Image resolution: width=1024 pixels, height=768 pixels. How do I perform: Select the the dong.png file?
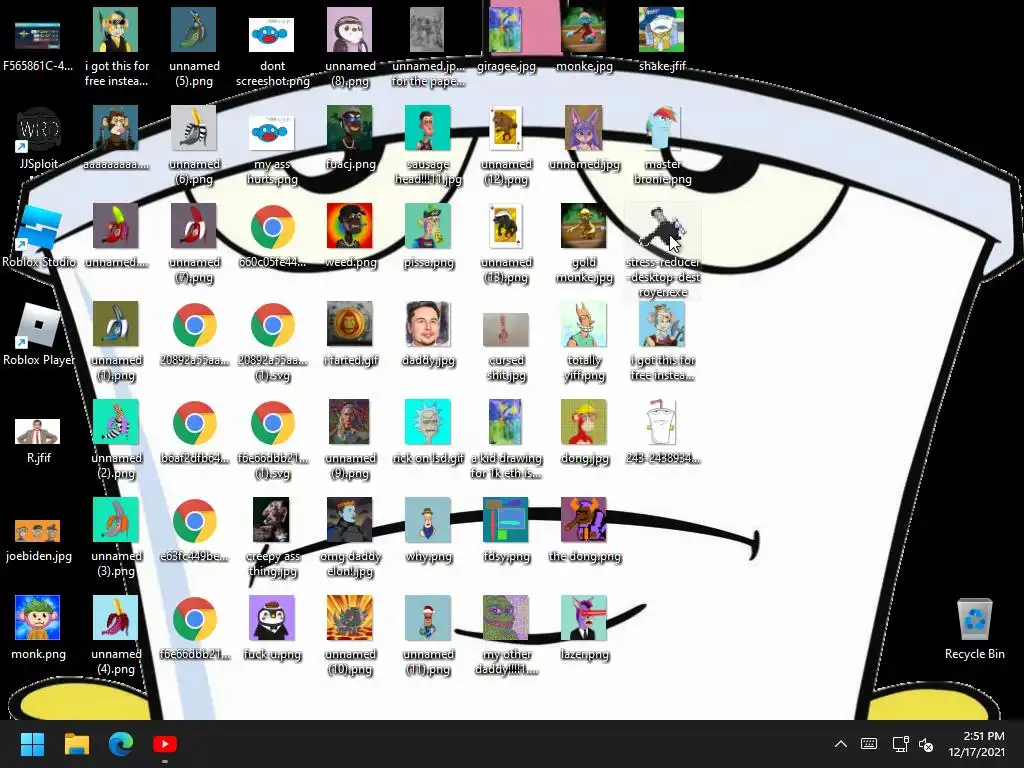pyautogui.click(x=584, y=530)
